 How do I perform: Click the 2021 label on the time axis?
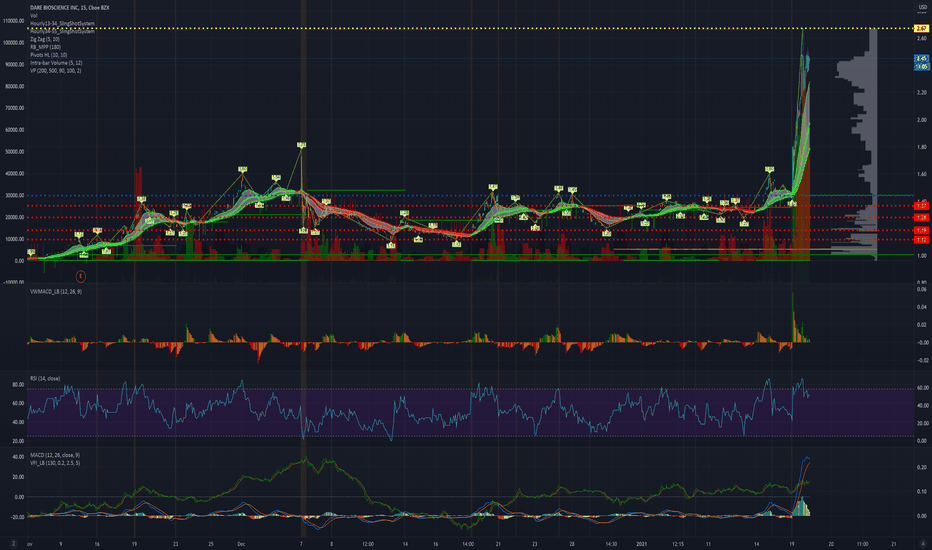point(641,543)
